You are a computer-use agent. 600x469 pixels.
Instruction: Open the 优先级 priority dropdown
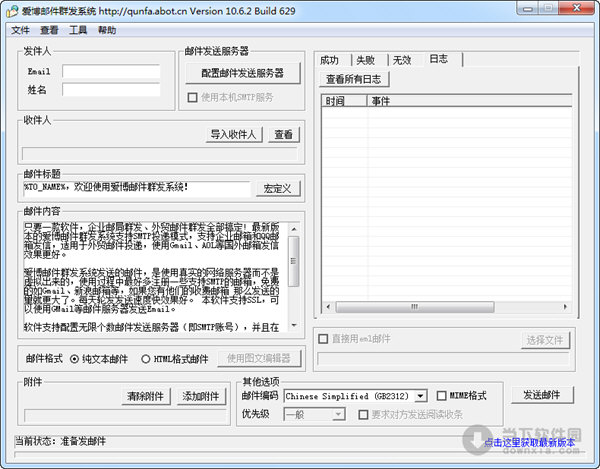337,414
